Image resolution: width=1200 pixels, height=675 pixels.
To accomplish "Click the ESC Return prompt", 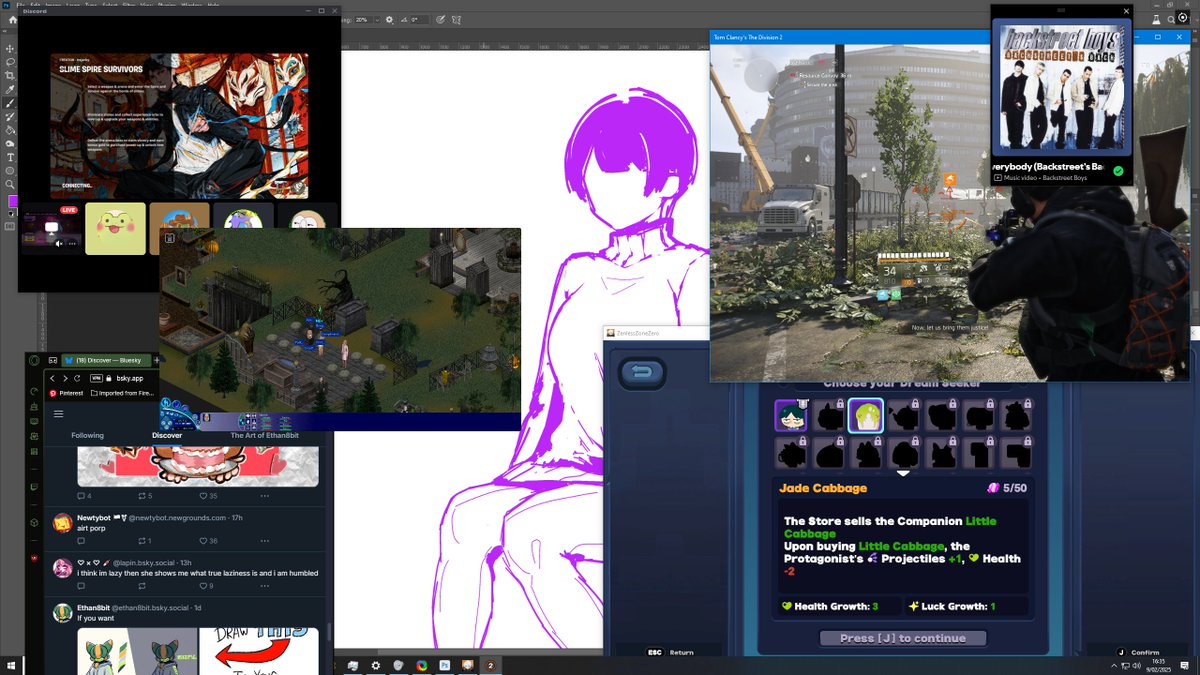I will 670,652.
